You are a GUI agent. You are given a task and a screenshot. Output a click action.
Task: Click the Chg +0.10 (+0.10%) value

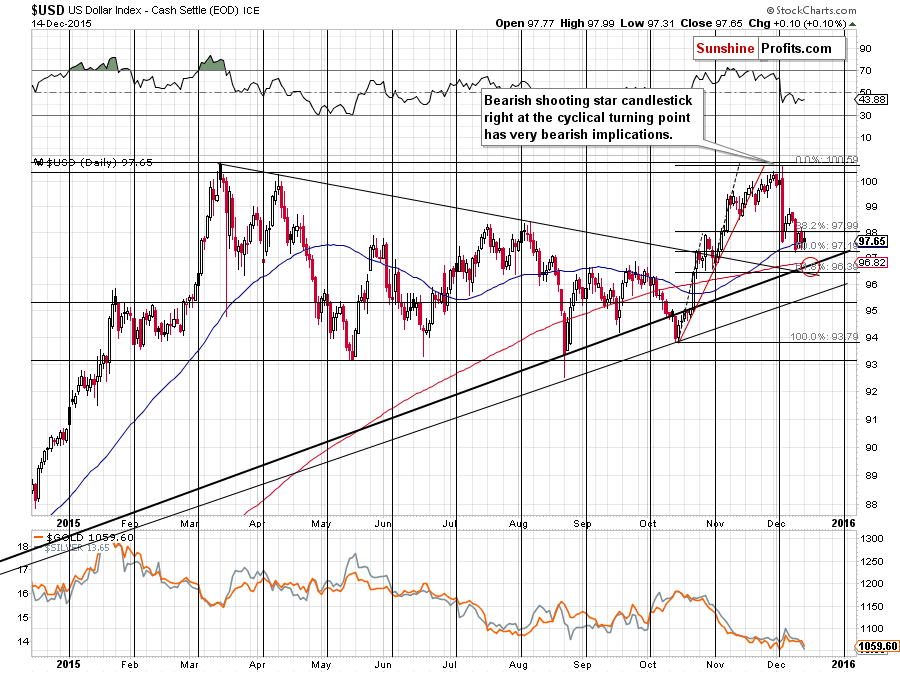[798, 24]
